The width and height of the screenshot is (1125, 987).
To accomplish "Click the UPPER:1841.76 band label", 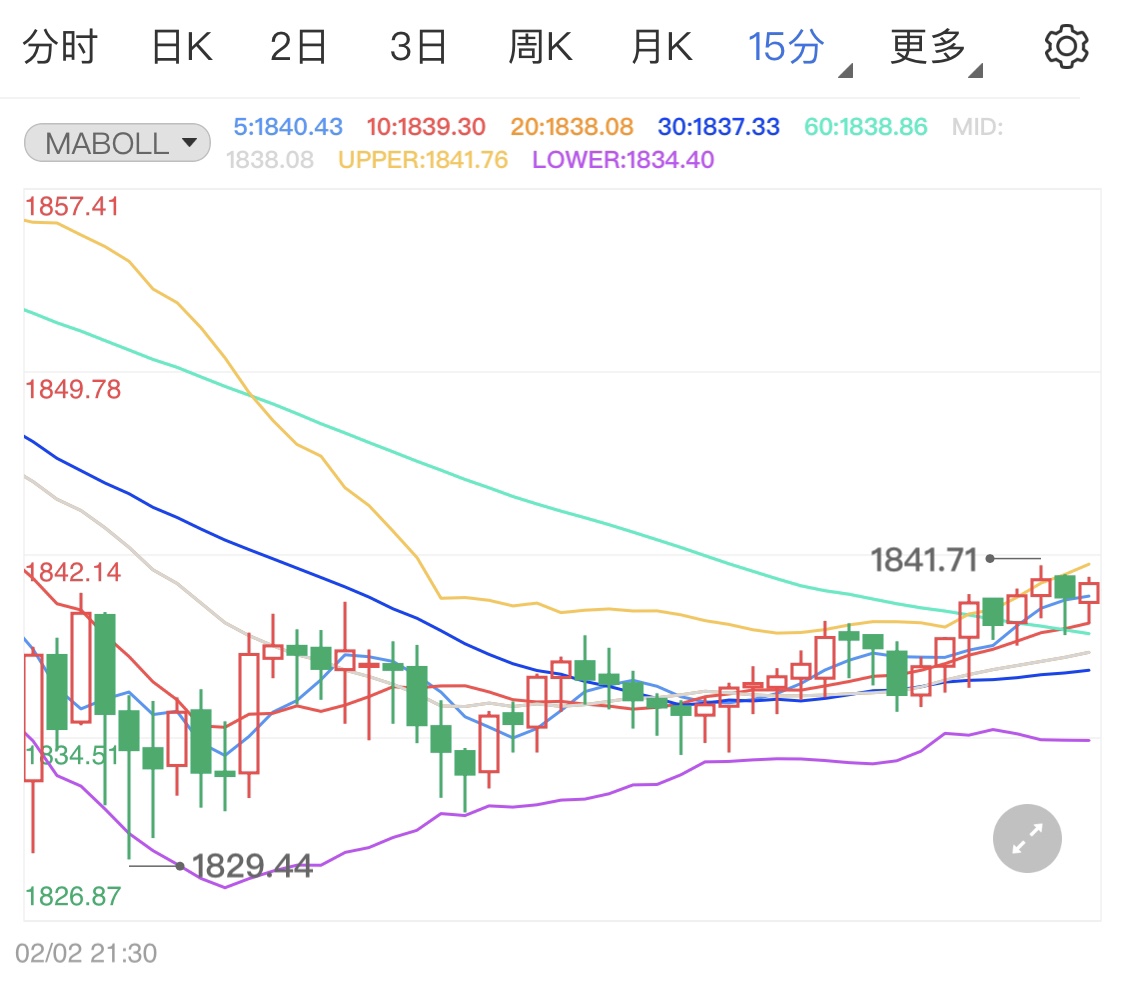I will tap(423, 160).
